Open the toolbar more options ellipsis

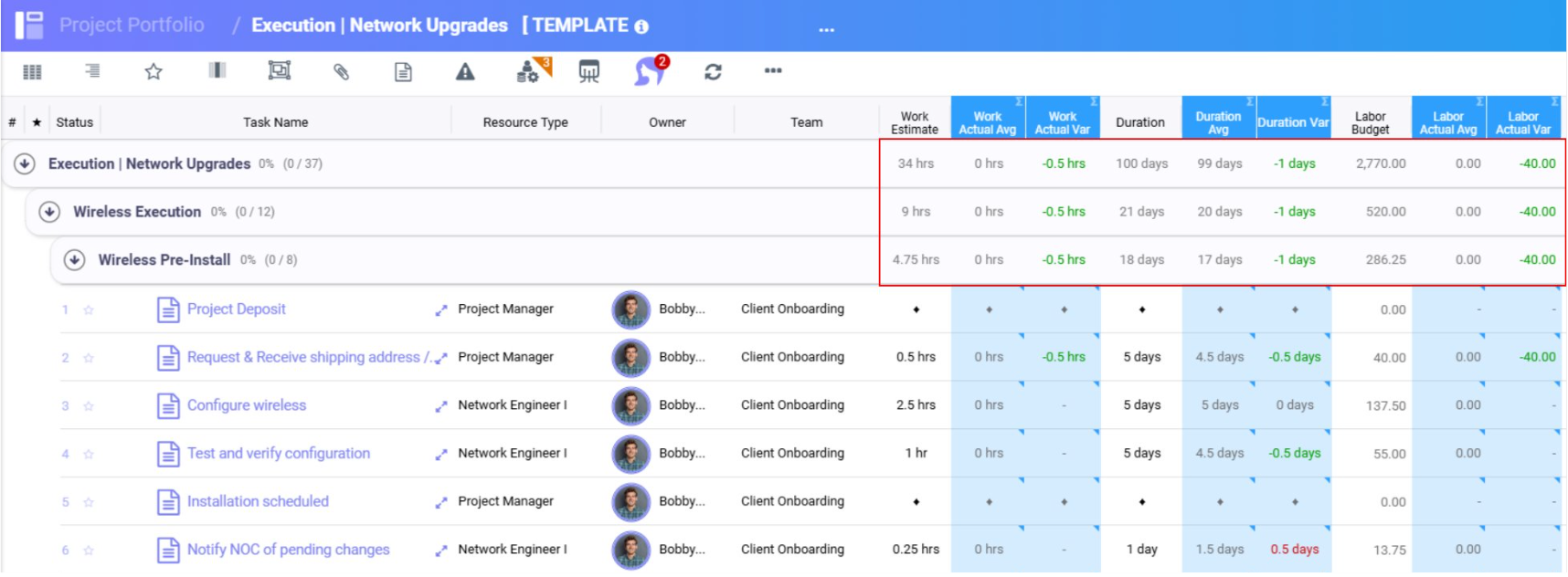773,71
